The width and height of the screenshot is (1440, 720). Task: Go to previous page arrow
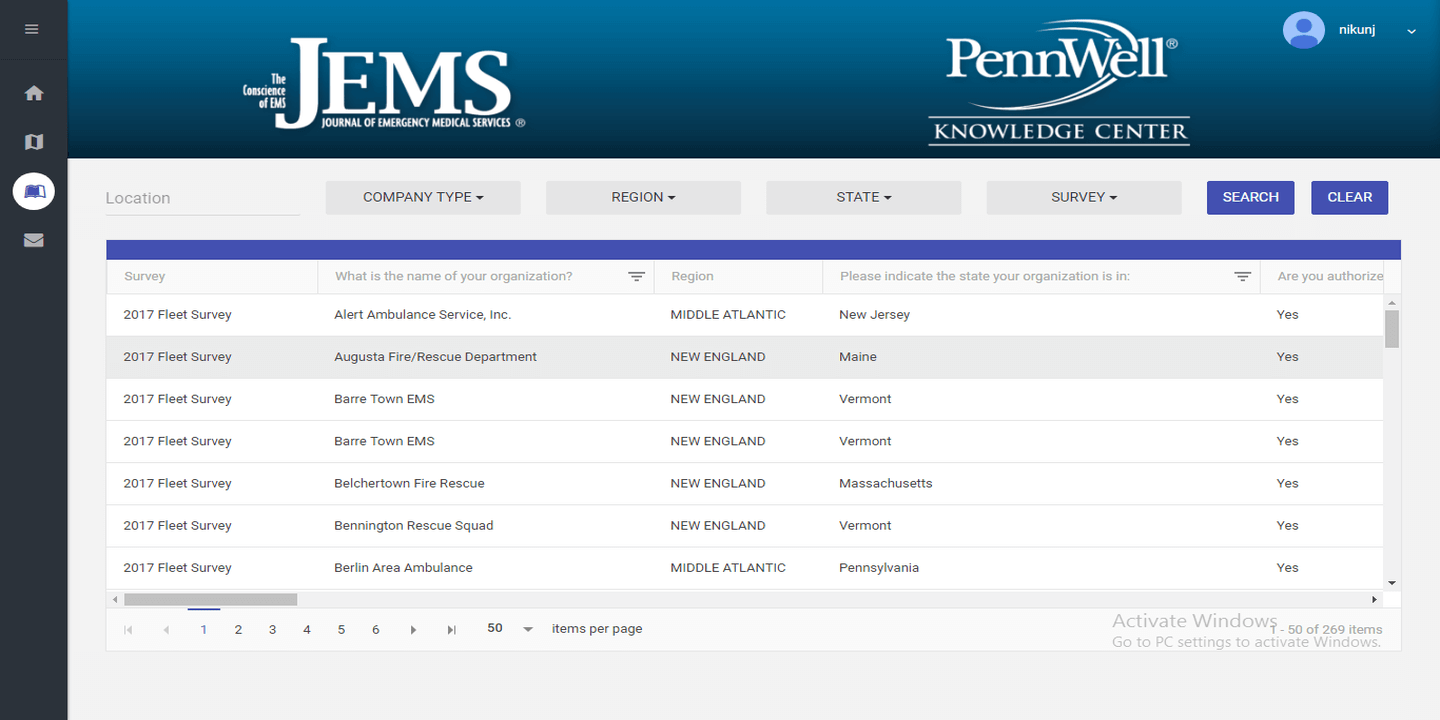tap(166, 630)
